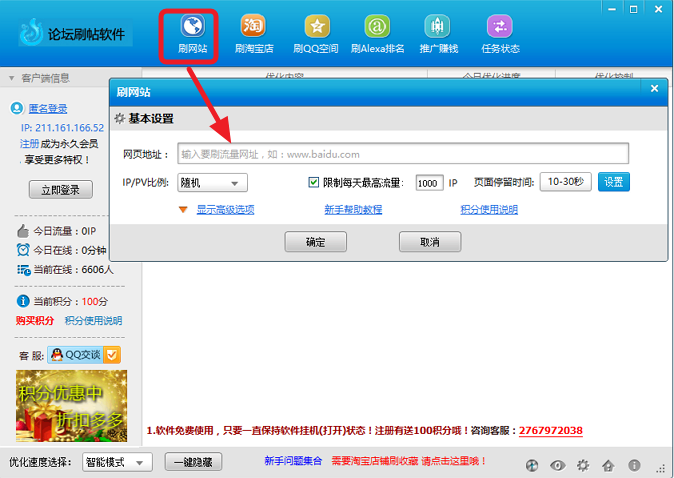Click the 论坛刷帖软件 logo
This screenshot has height=478, width=674.
coord(76,33)
